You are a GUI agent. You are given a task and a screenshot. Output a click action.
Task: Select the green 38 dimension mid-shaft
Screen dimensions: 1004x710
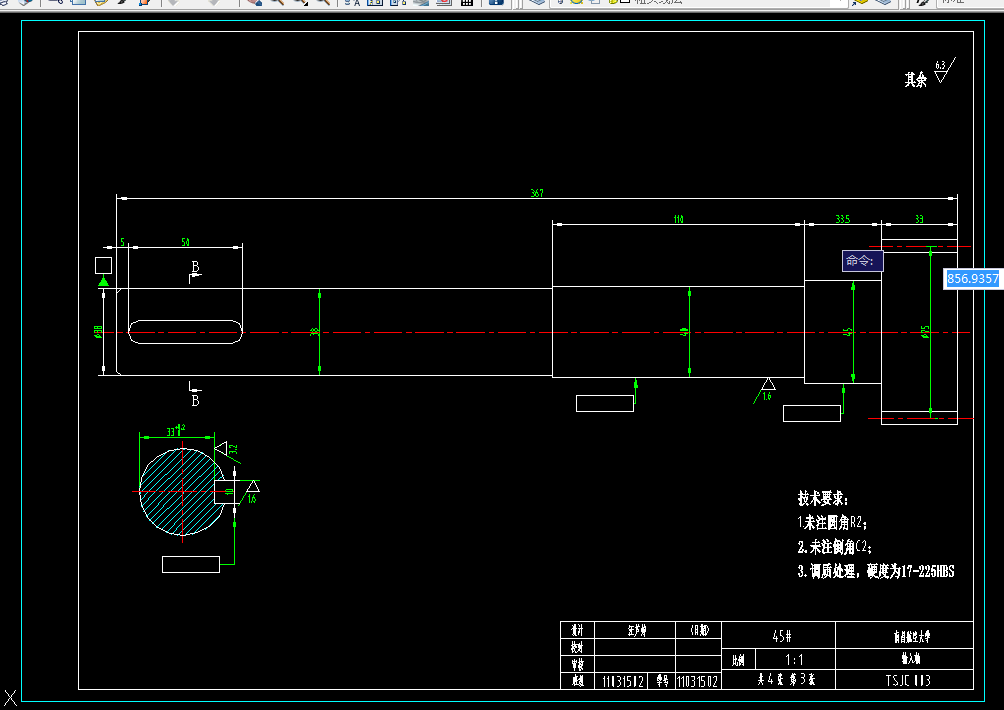click(314, 332)
